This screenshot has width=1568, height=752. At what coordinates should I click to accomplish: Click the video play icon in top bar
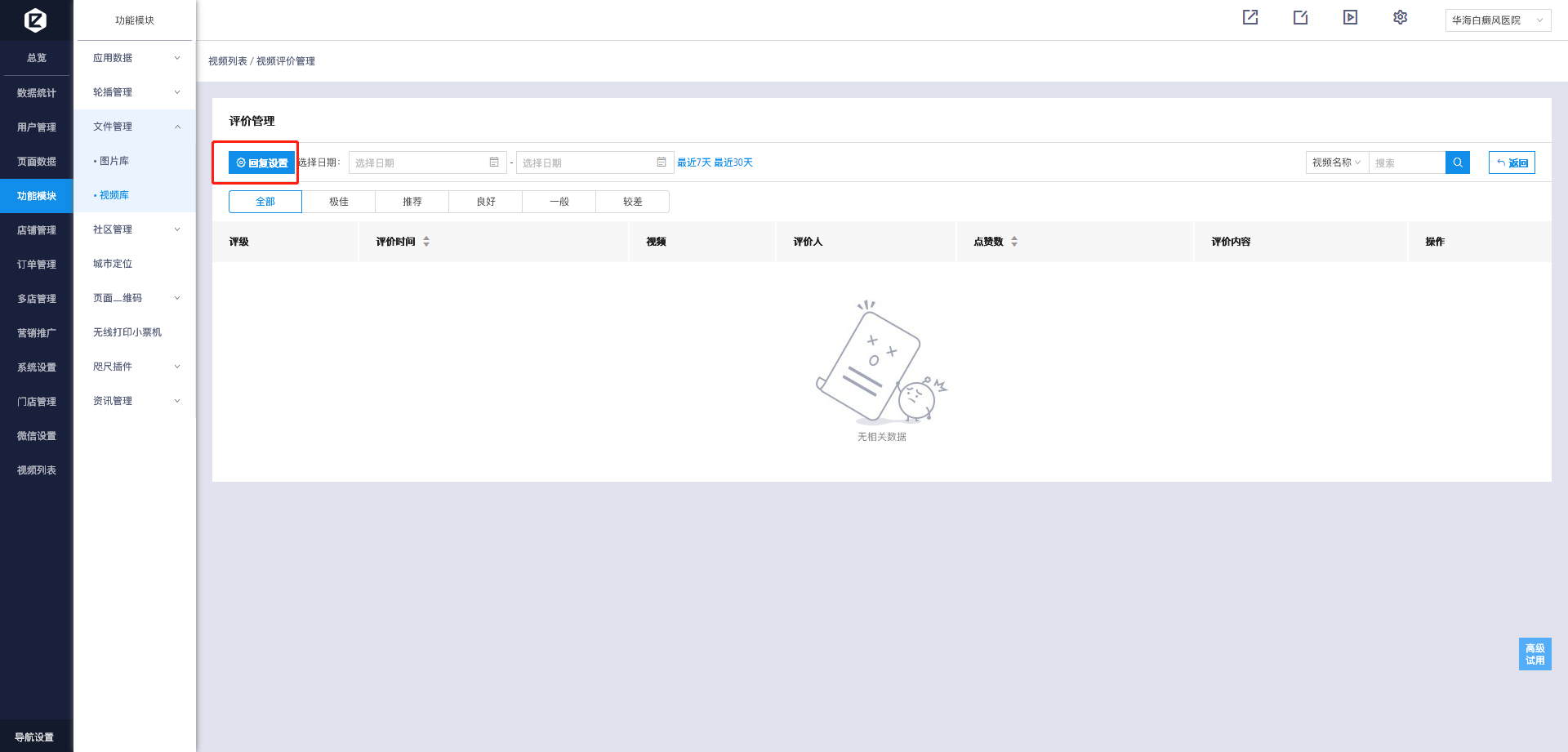1350,17
